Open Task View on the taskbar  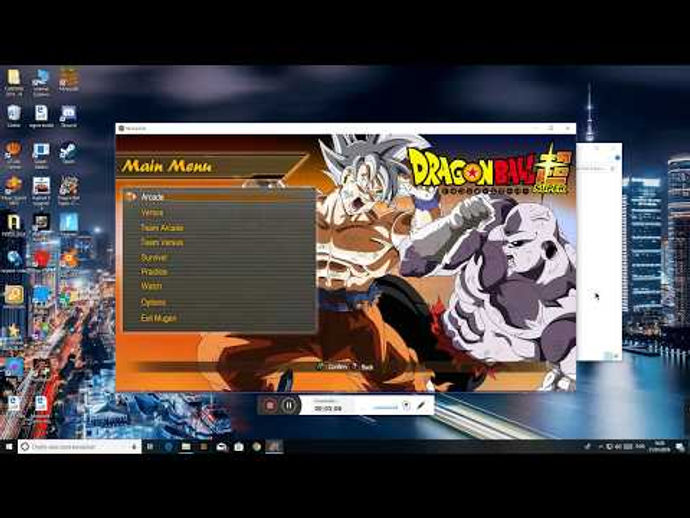tap(150, 447)
